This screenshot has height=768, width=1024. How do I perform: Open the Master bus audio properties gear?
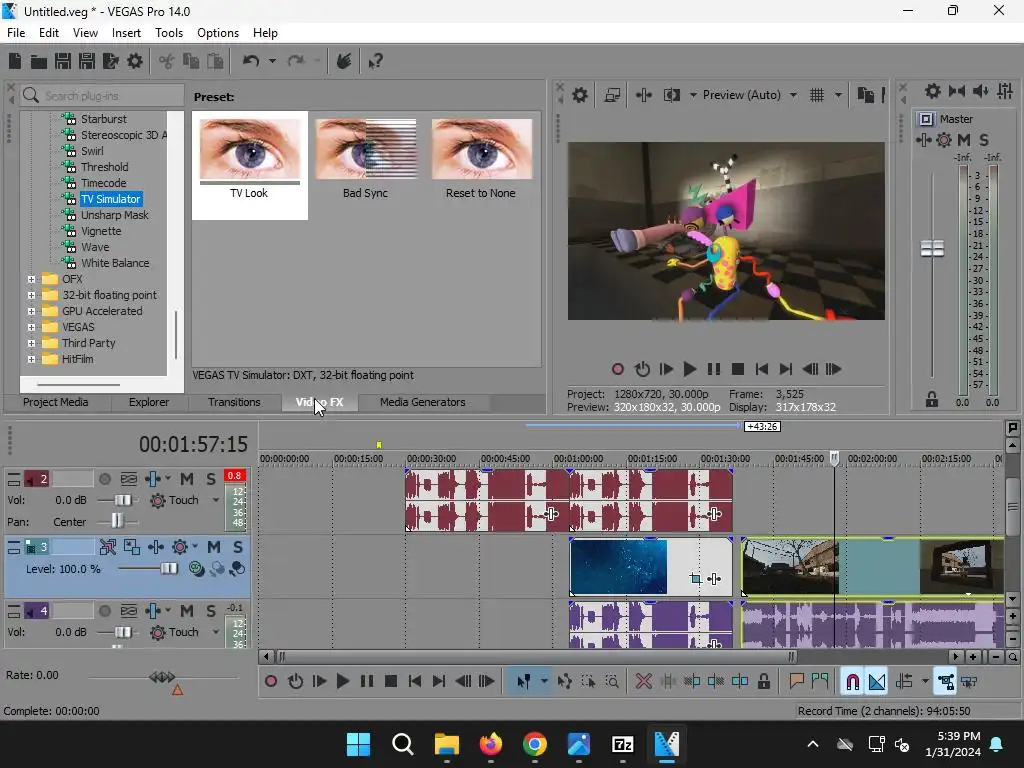pos(933,91)
